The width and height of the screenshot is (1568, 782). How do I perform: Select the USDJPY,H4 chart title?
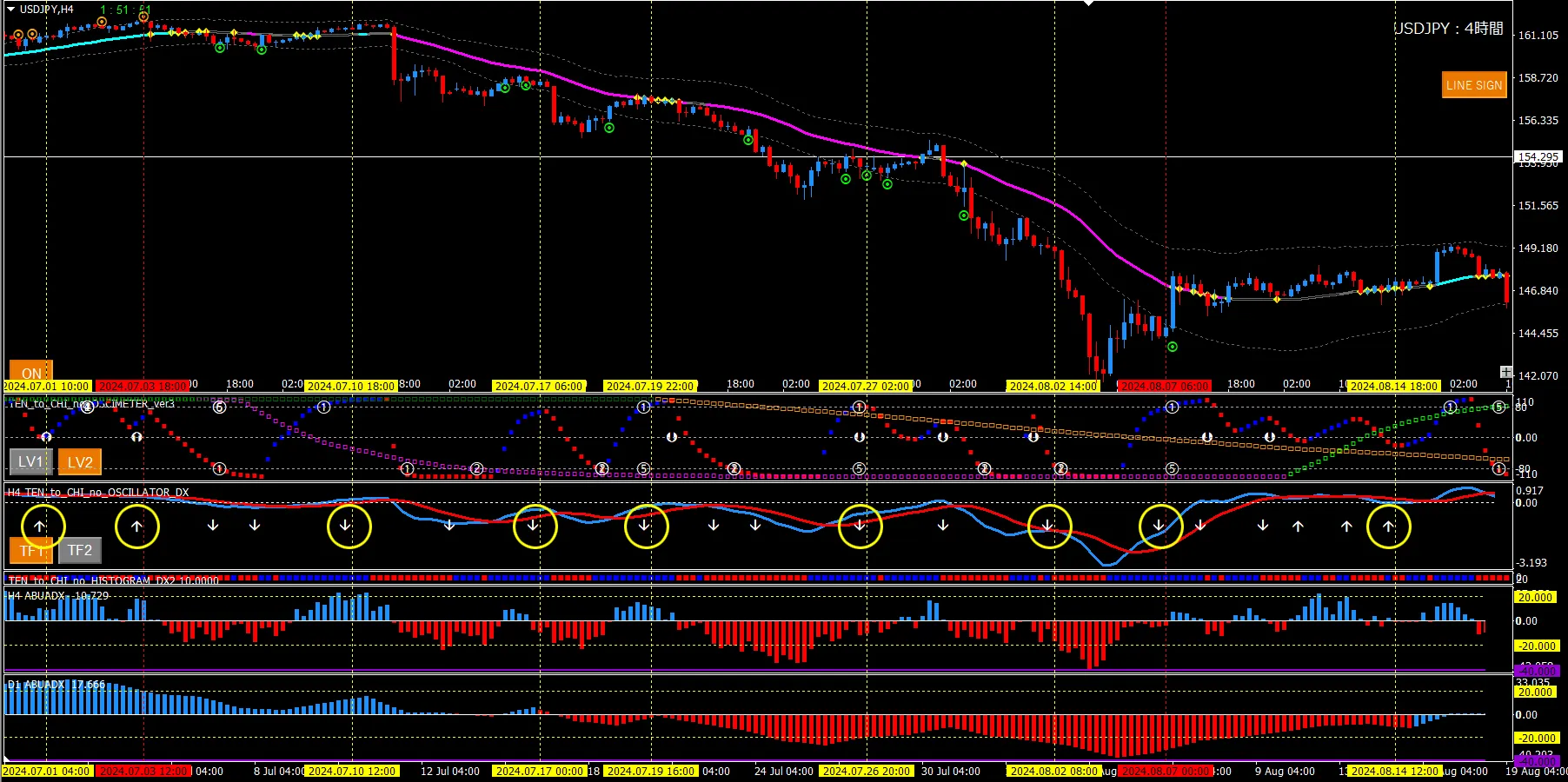tap(47, 10)
